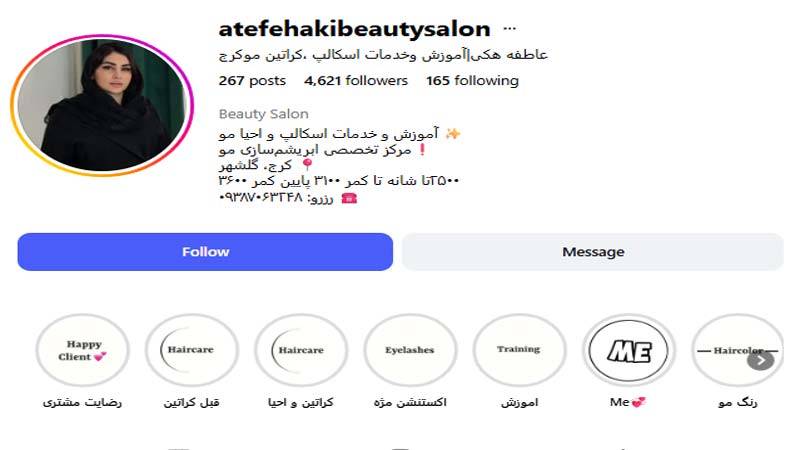Click the اکستنشن مژه highlight caption

click(x=410, y=403)
